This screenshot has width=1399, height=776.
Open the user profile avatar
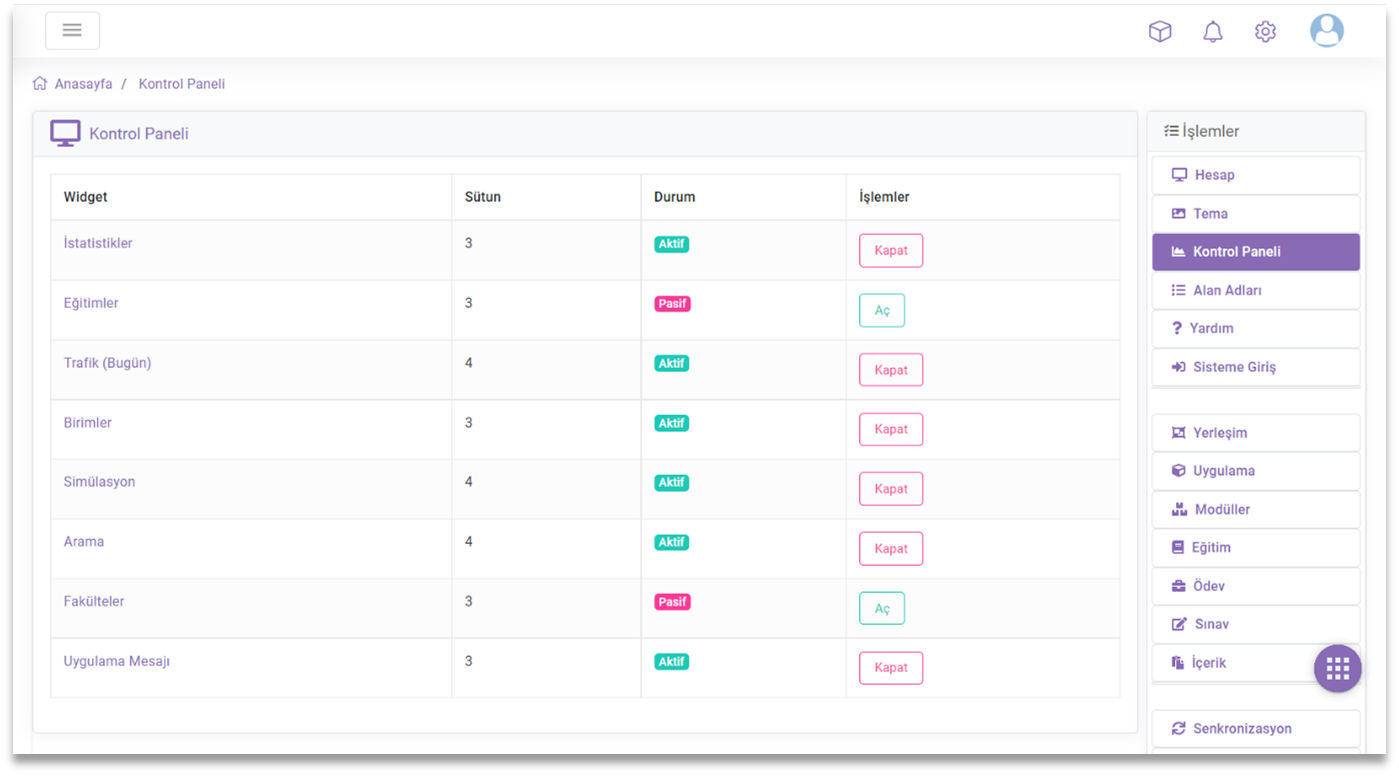(x=1326, y=31)
